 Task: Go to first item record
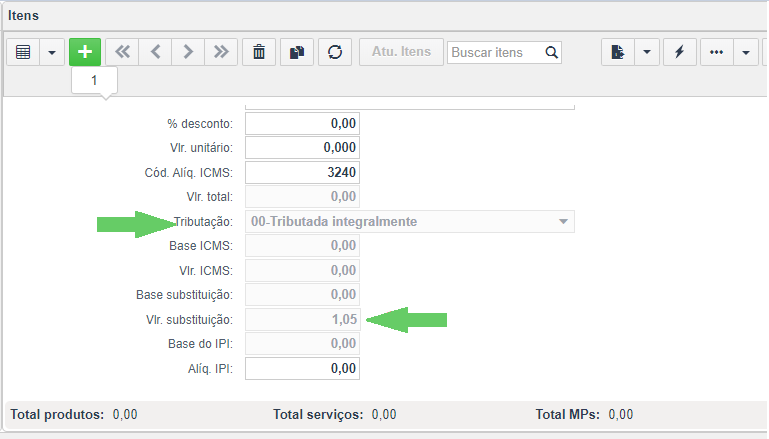[x=122, y=52]
